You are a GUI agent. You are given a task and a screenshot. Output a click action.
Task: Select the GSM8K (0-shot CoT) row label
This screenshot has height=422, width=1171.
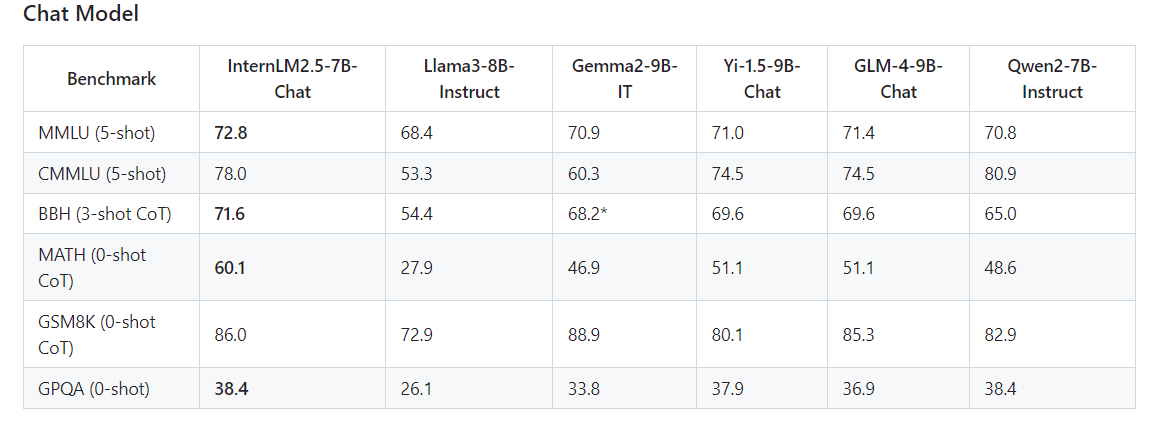click(x=97, y=335)
